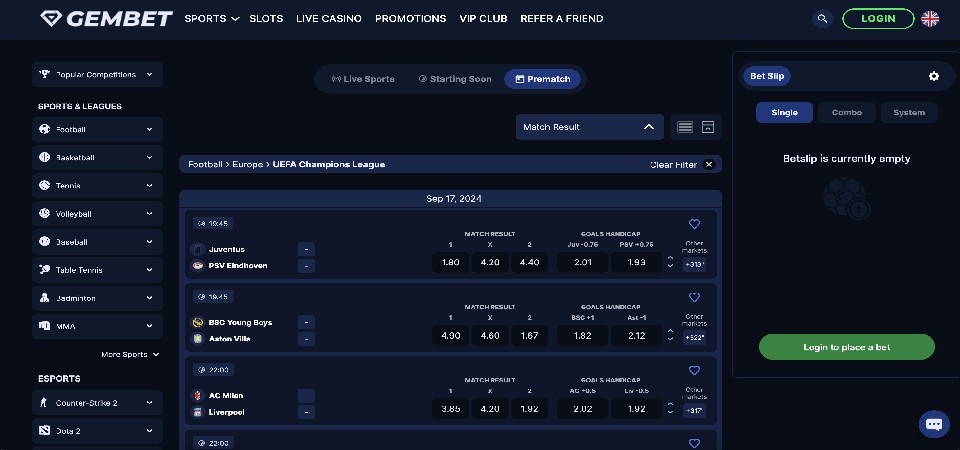
Task: Pick PSV Eindhoven win odds 4.40
Action: coord(530,262)
